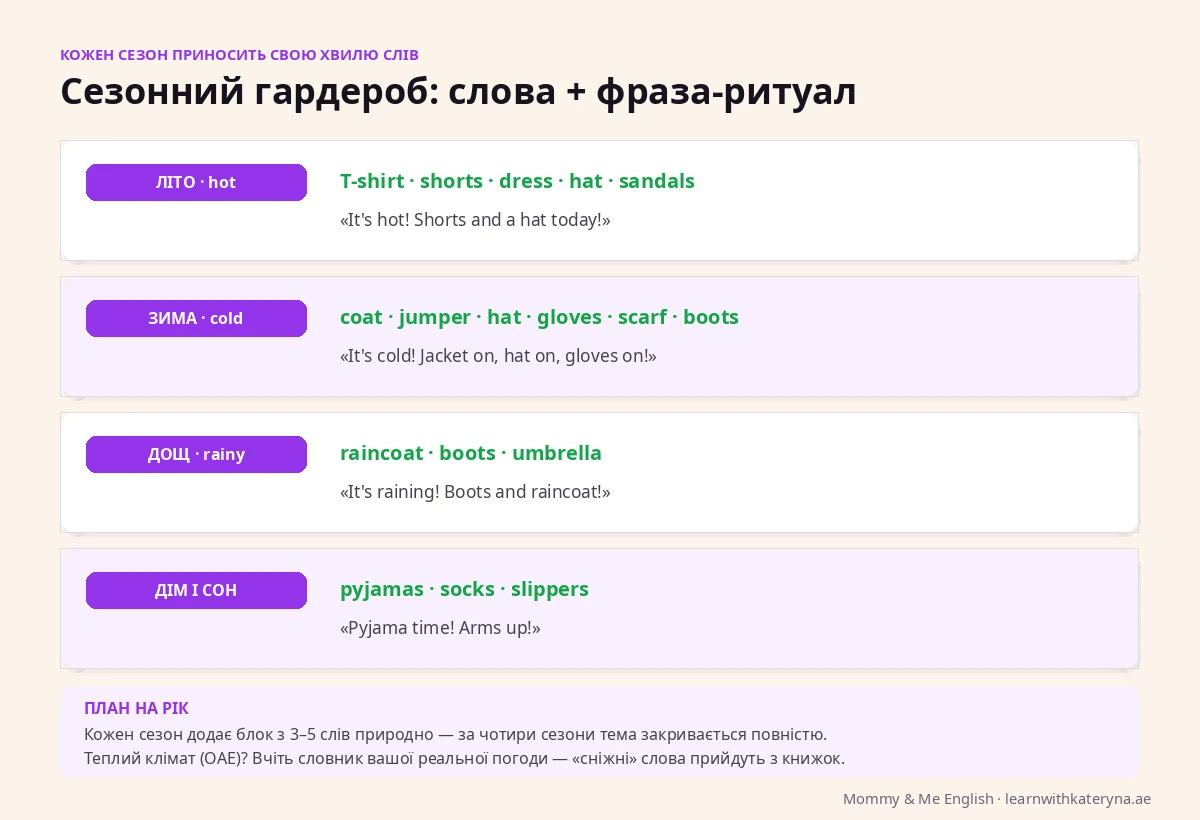Image resolution: width=1200 pixels, height=820 pixels.
Task: Click the phrase «Pyjama time! Arms up!»
Action: point(440,628)
